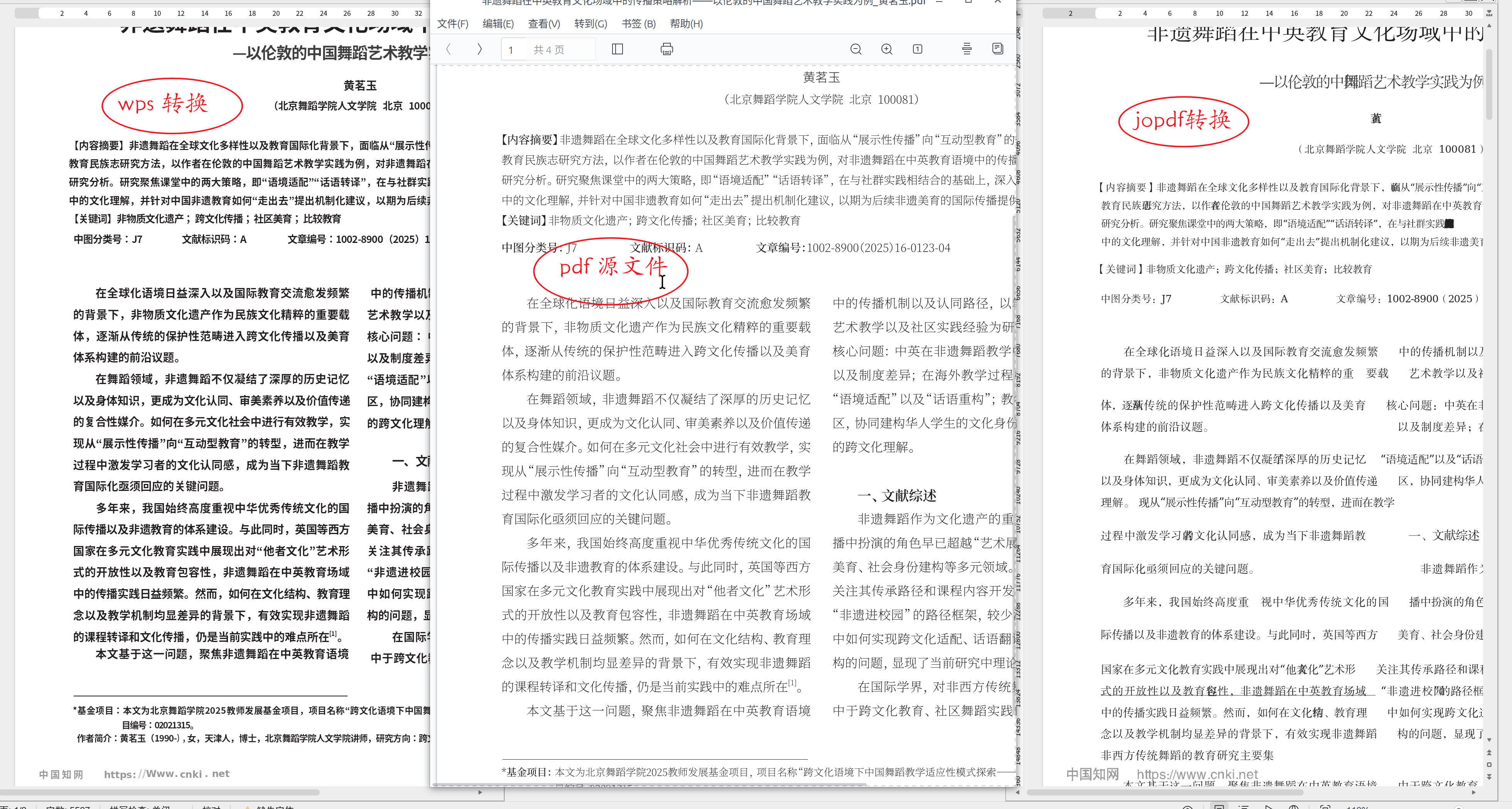Screen dimensions: 1512x809
Task: Click the print icon in PDF toolbar
Action: 666,49
